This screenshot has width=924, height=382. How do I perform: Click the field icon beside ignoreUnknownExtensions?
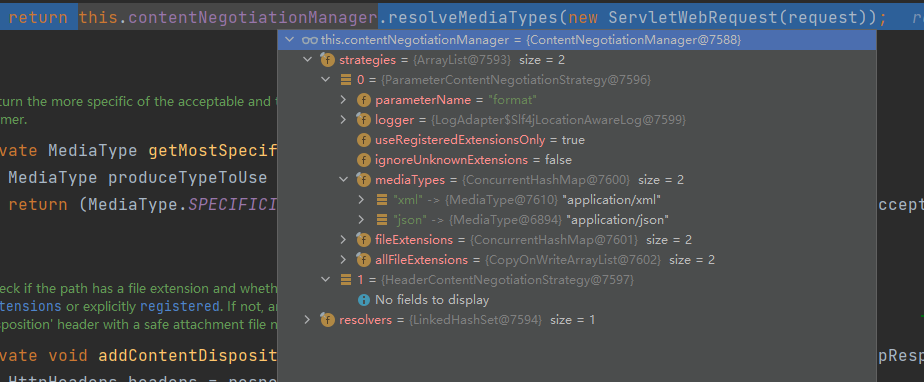click(364, 160)
